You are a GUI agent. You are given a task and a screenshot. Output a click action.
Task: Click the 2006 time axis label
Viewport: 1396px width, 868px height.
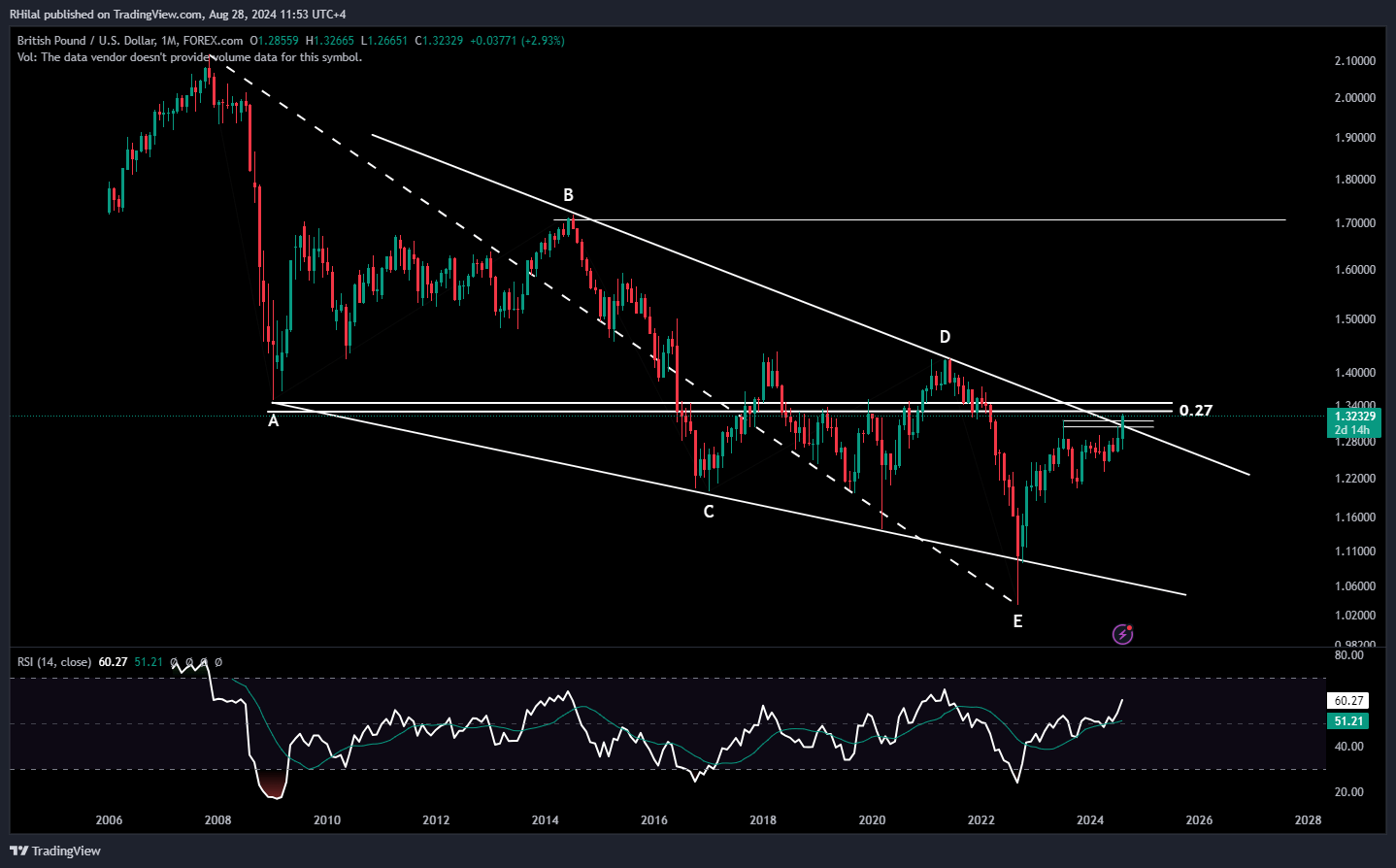click(109, 820)
